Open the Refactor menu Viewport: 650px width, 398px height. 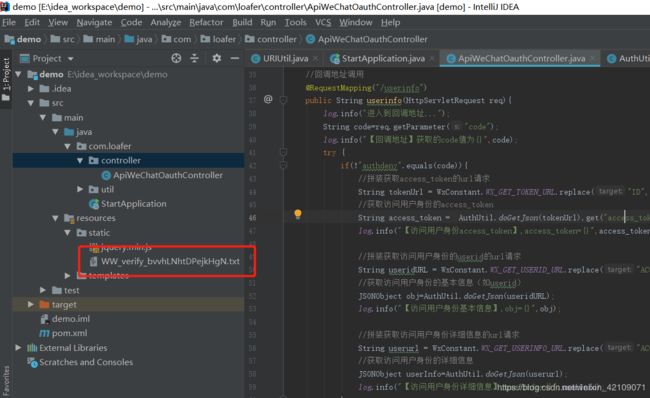206,22
